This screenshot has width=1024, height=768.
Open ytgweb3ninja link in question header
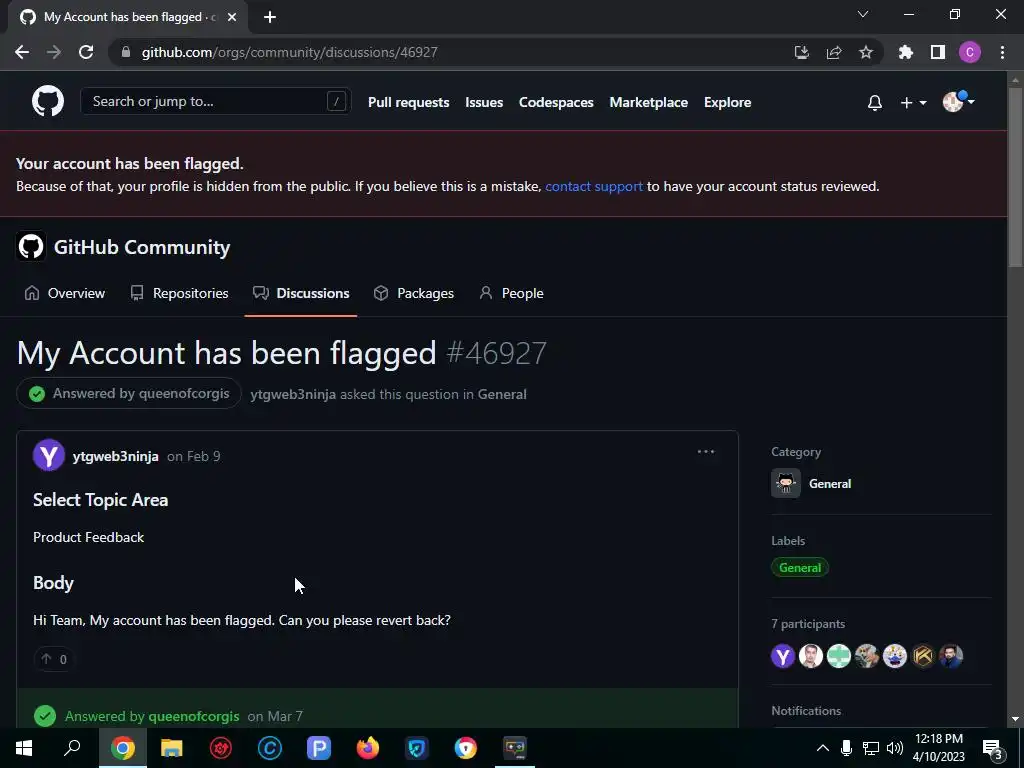(x=293, y=394)
